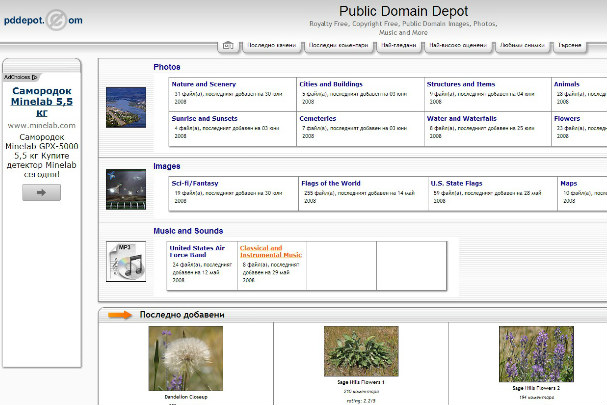Click the www.minelab.com ad URL
This screenshot has height=405, width=607.
[x=42, y=125]
